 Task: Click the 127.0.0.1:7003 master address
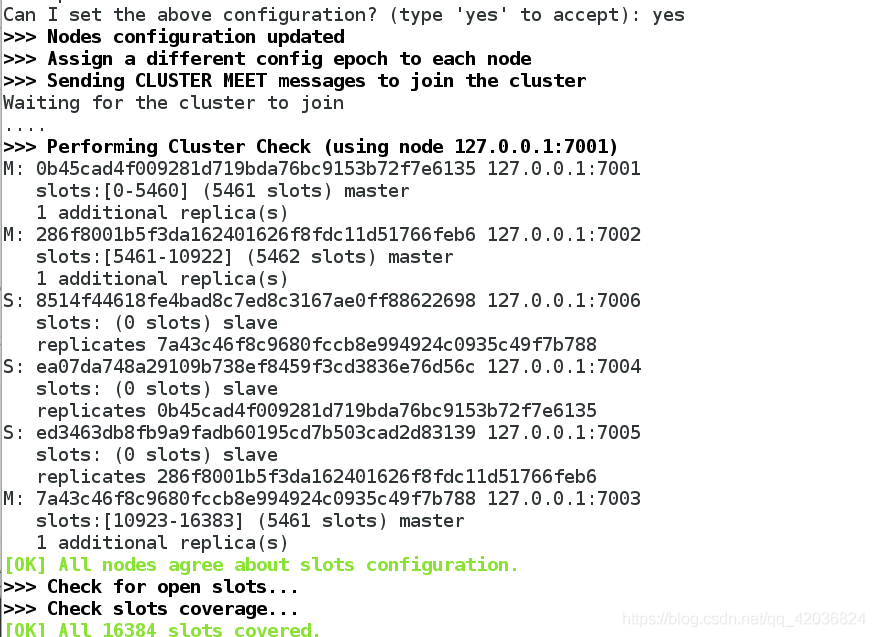point(564,498)
